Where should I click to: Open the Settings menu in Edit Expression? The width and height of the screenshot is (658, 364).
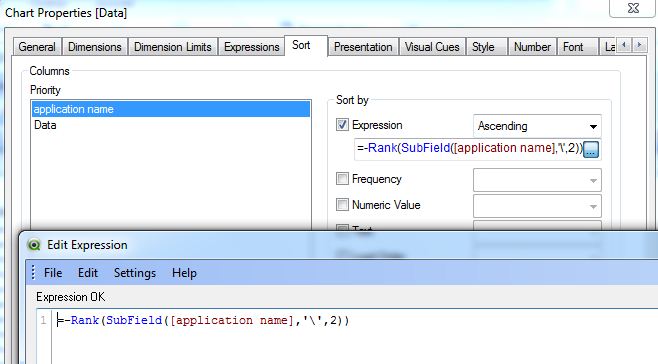pos(135,273)
